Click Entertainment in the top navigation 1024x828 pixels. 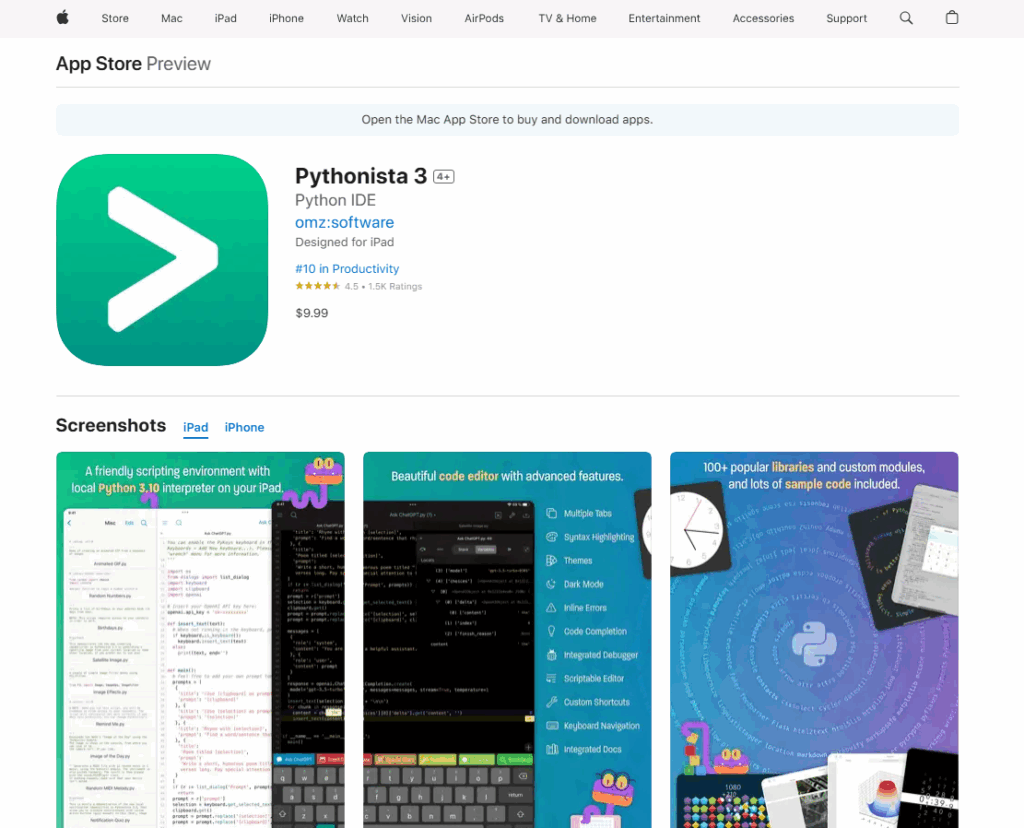click(x=664, y=18)
